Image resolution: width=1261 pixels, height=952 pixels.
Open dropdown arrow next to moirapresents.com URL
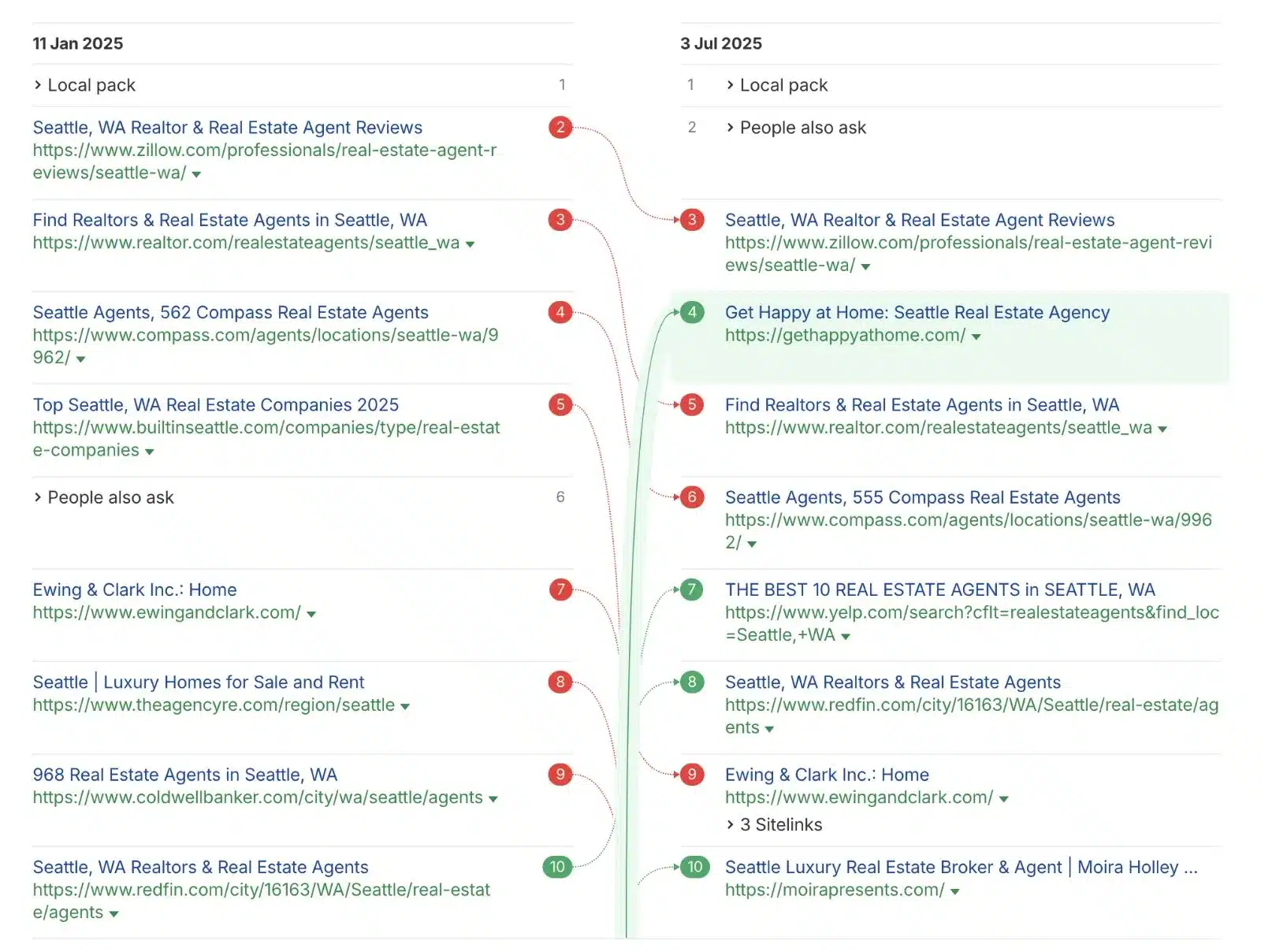click(x=955, y=891)
